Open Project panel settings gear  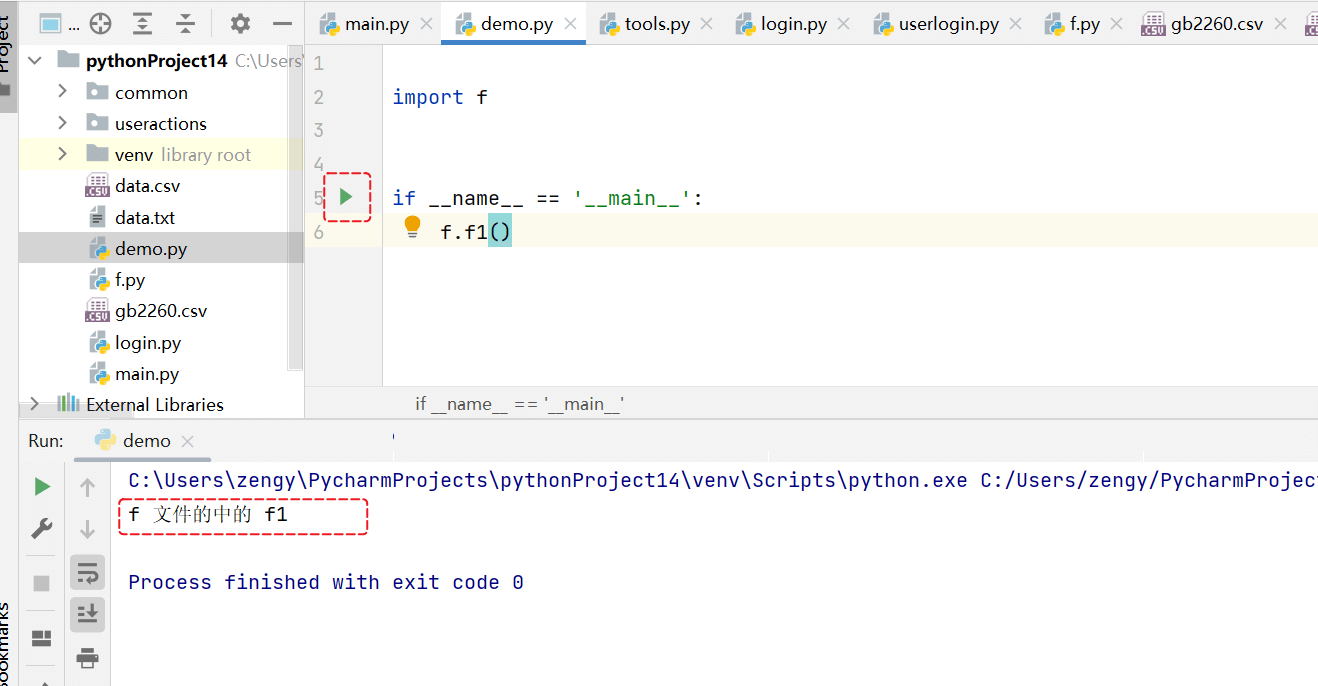[240, 23]
